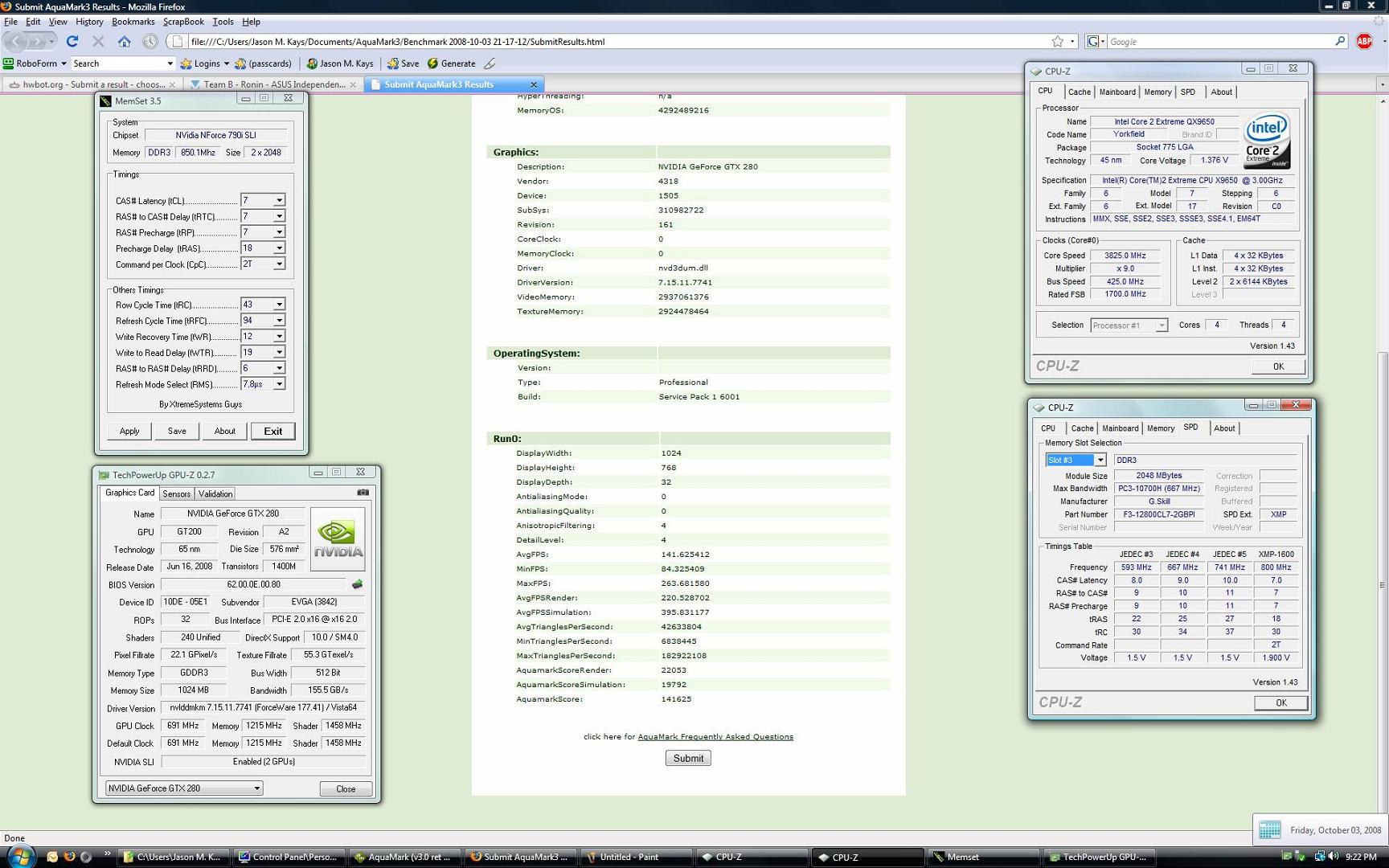Switch to the hwbot.org Submit a result tab

[x=92, y=84]
